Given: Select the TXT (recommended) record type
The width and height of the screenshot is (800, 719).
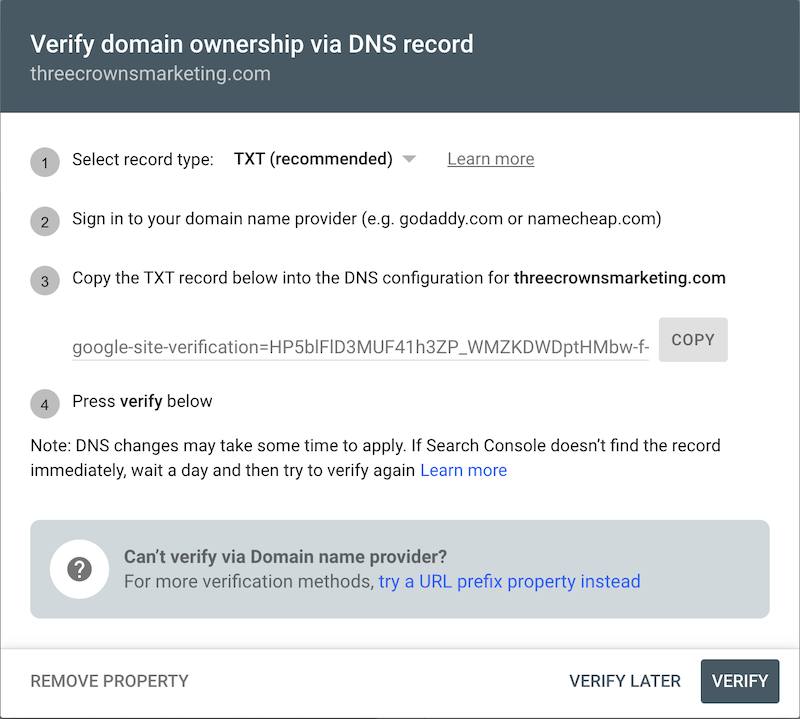Looking at the screenshot, I should [313, 159].
